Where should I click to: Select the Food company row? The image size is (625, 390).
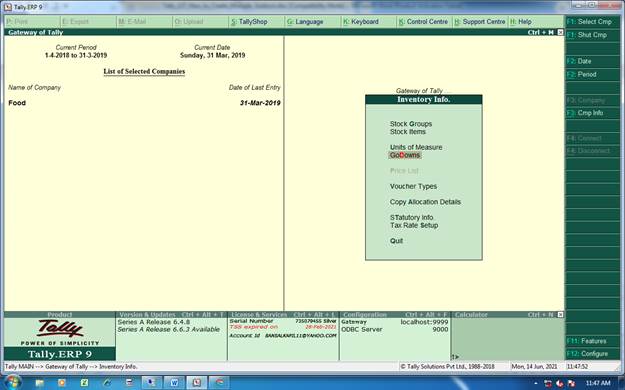[x=144, y=103]
